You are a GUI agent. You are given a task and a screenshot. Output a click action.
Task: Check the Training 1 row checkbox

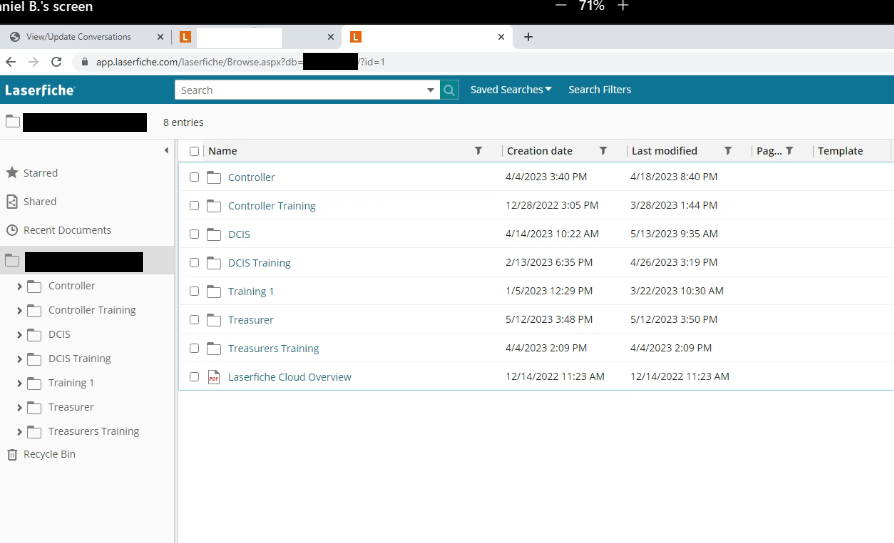[x=194, y=291]
